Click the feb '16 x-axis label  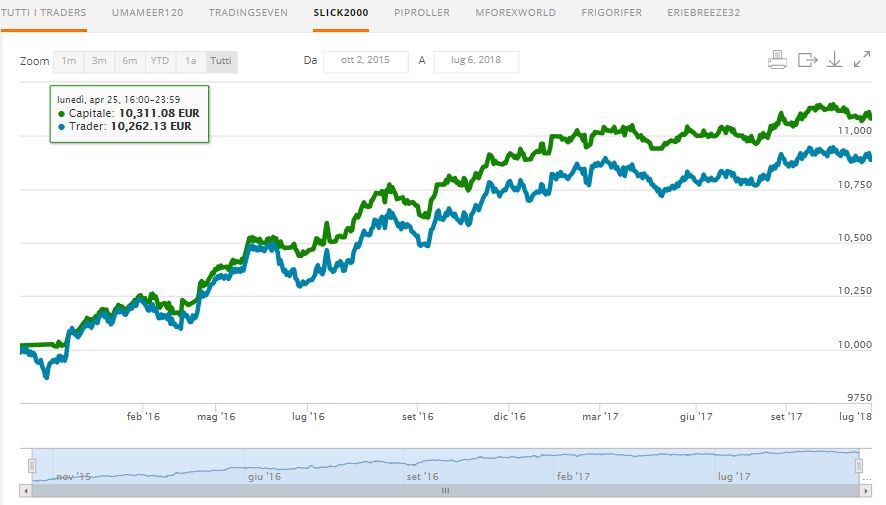pos(143,416)
